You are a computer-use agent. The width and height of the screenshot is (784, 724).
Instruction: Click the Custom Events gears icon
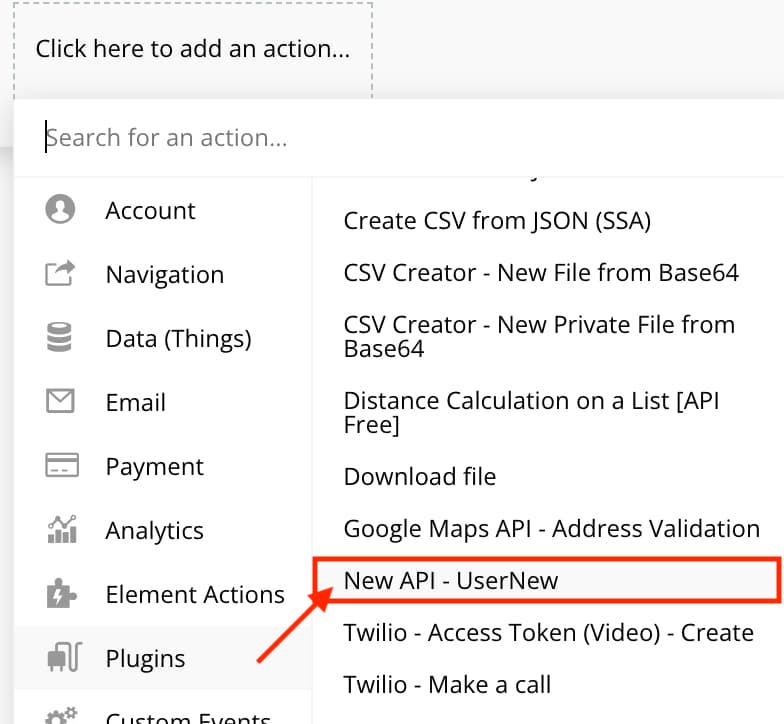click(x=61, y=716)
